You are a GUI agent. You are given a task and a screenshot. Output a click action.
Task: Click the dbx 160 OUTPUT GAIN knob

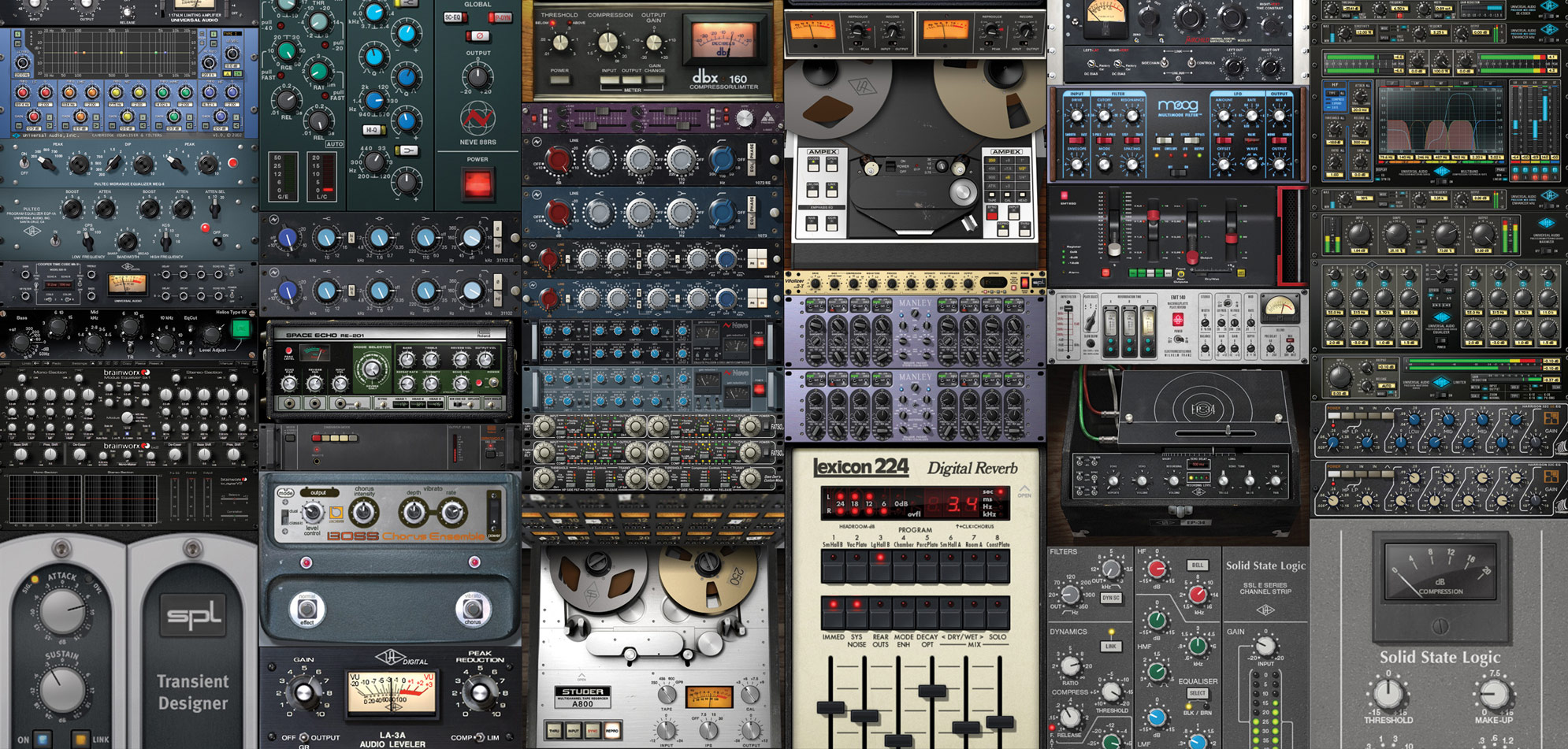(x=655, y=44)
